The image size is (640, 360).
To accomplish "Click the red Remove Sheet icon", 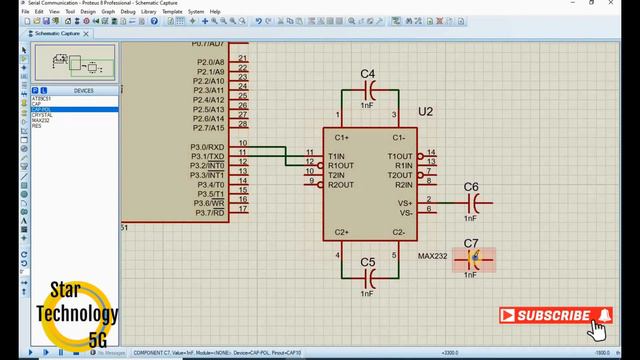I will click(x=439, y=21).
